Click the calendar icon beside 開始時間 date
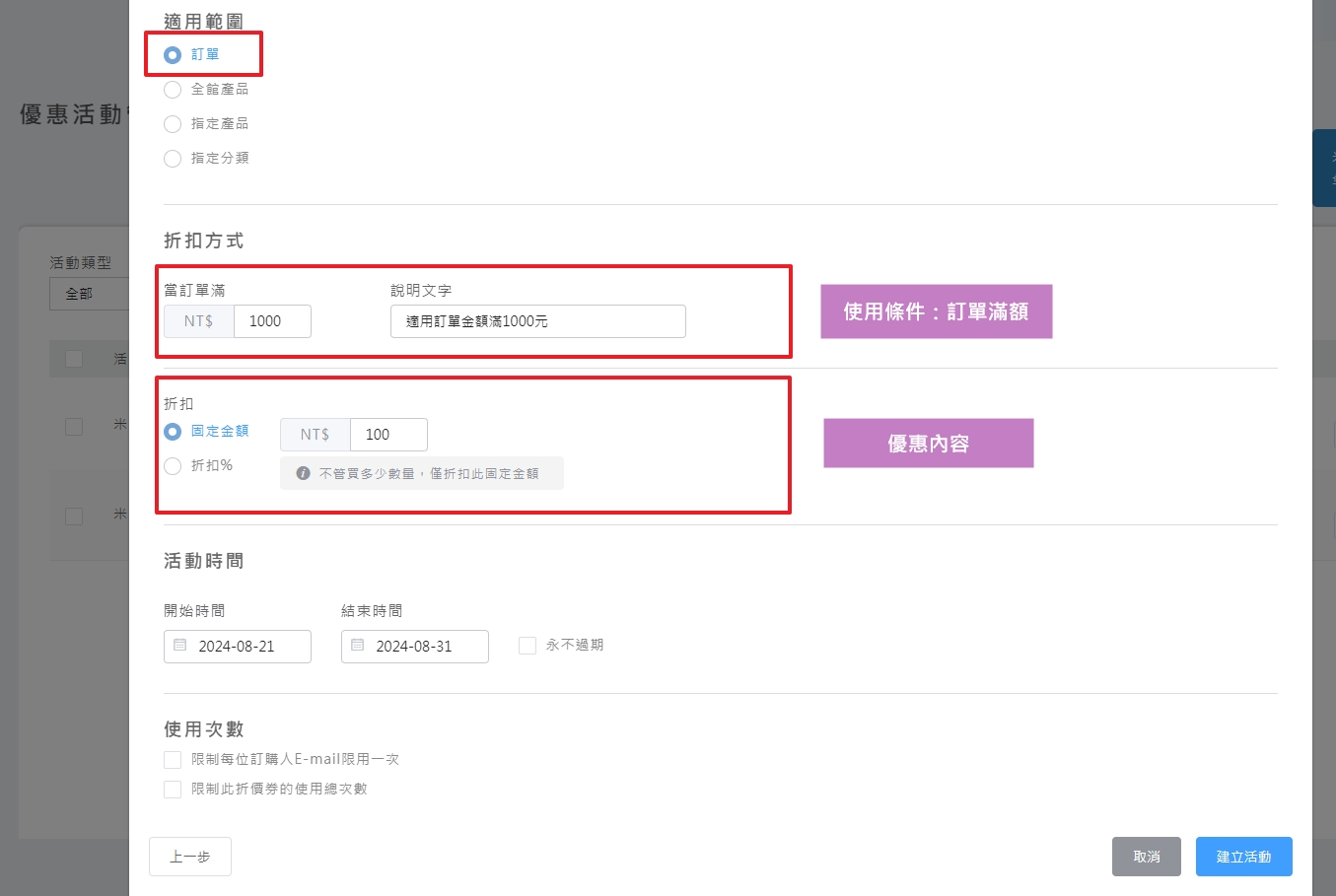 tap(179, 646)
